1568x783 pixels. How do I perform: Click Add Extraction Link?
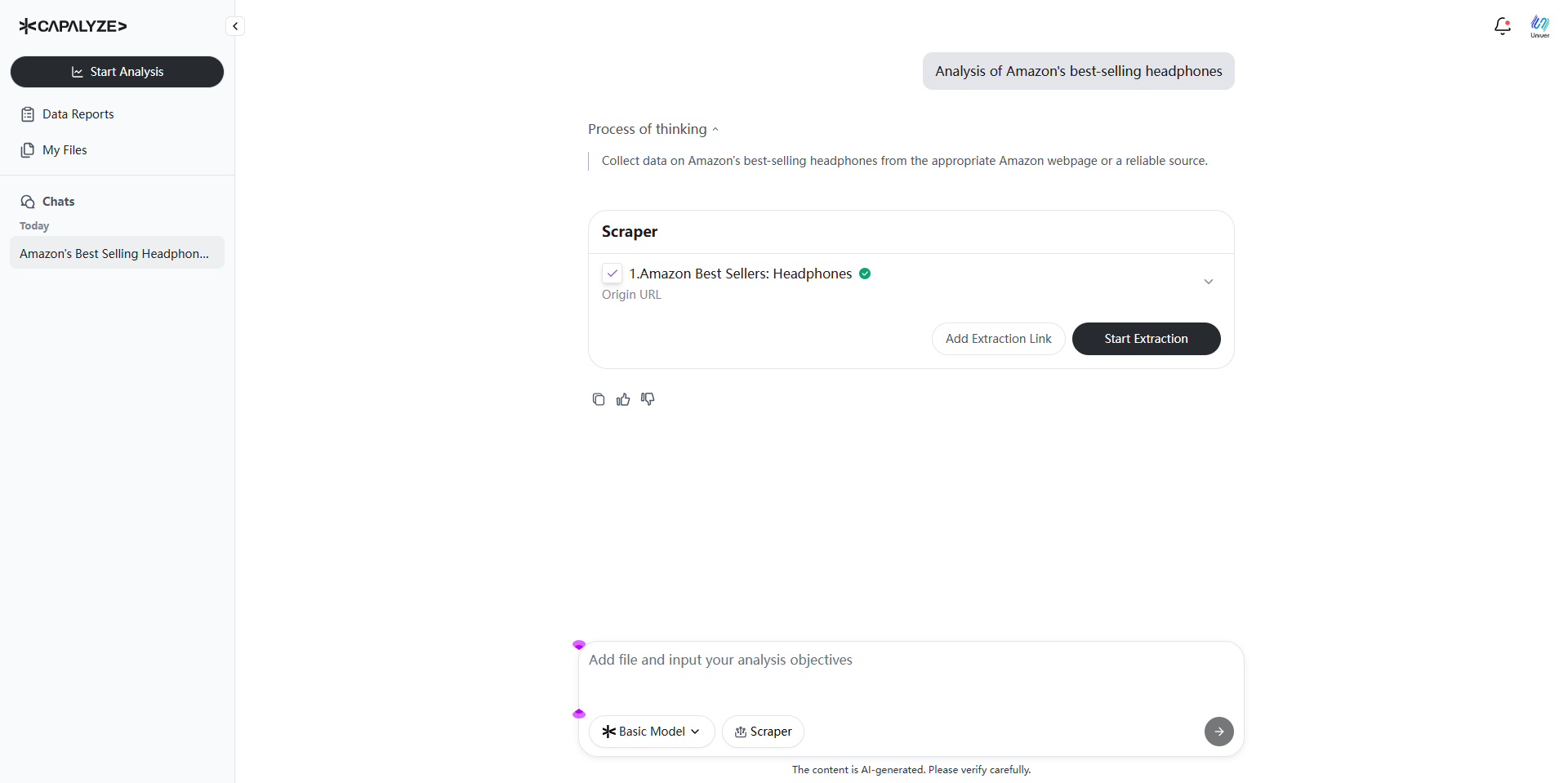click(998, 339)
